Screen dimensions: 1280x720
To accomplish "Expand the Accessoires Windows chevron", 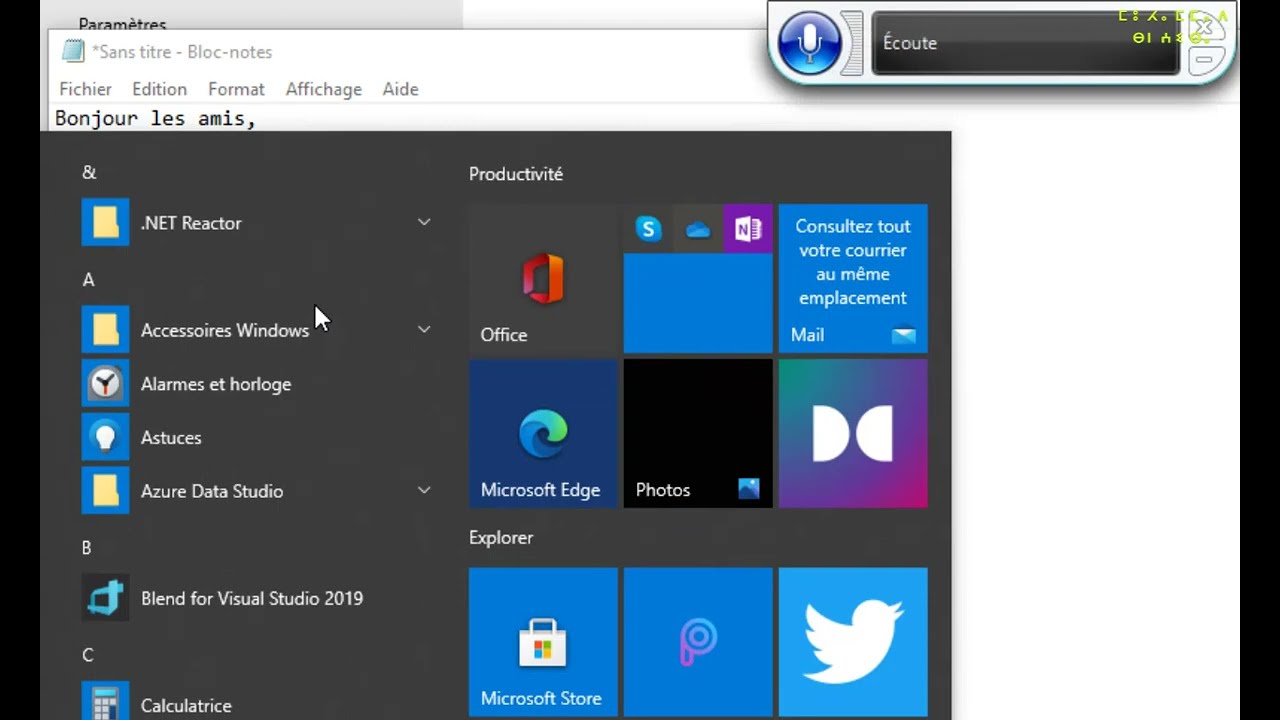I will coord(424,329).
